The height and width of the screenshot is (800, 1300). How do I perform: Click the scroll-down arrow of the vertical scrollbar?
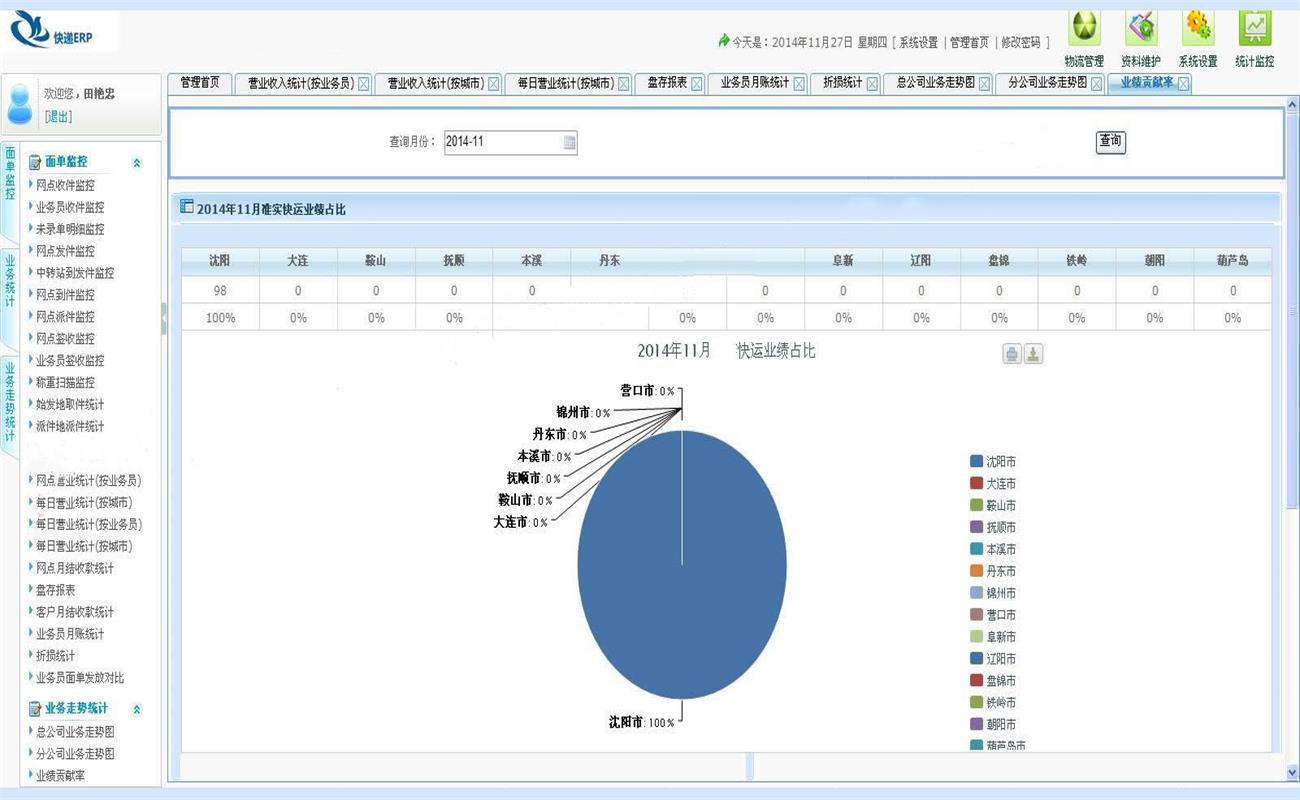tap(1290, 773)
